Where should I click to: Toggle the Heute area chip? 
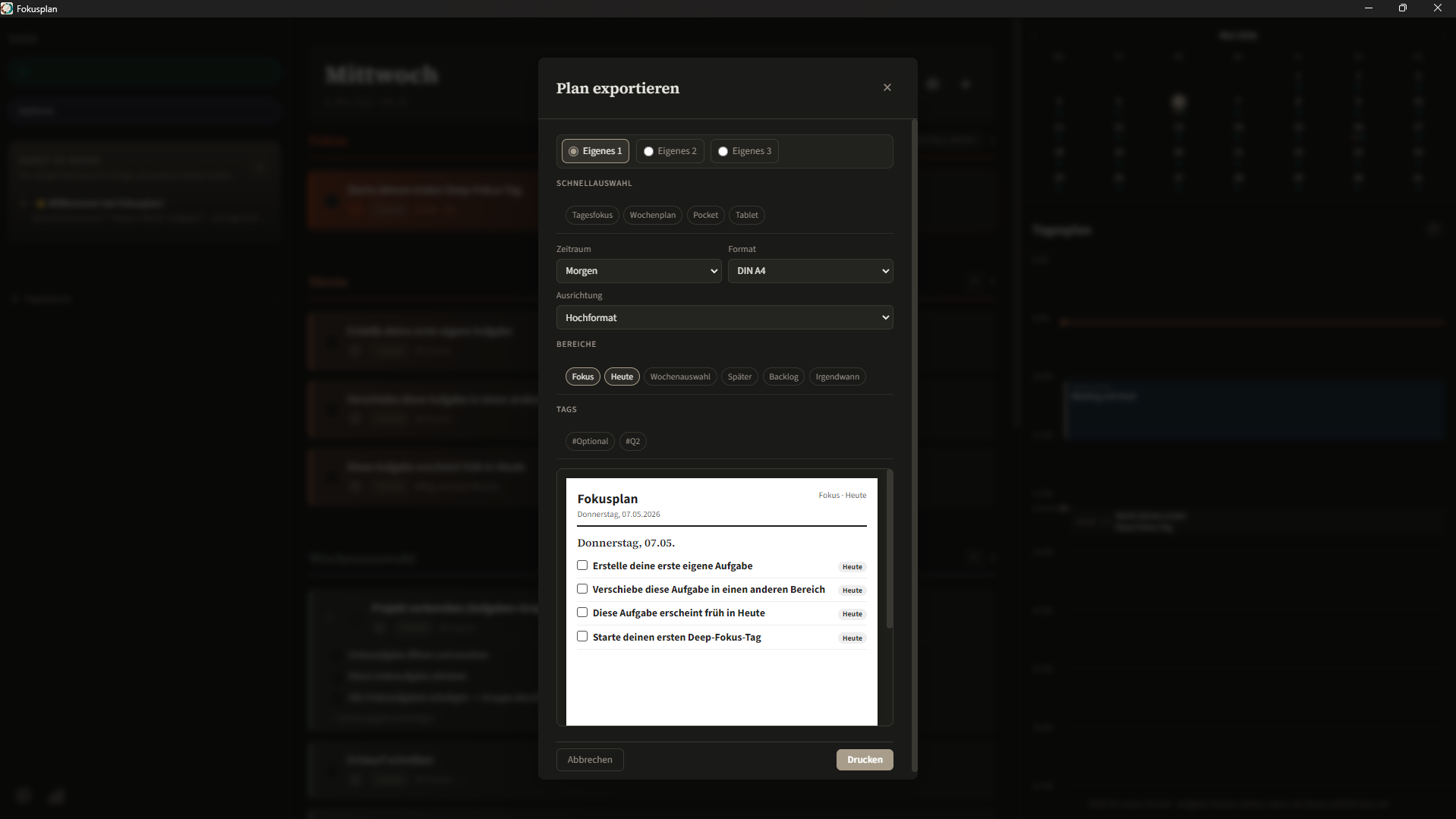(x=622, y=376)
